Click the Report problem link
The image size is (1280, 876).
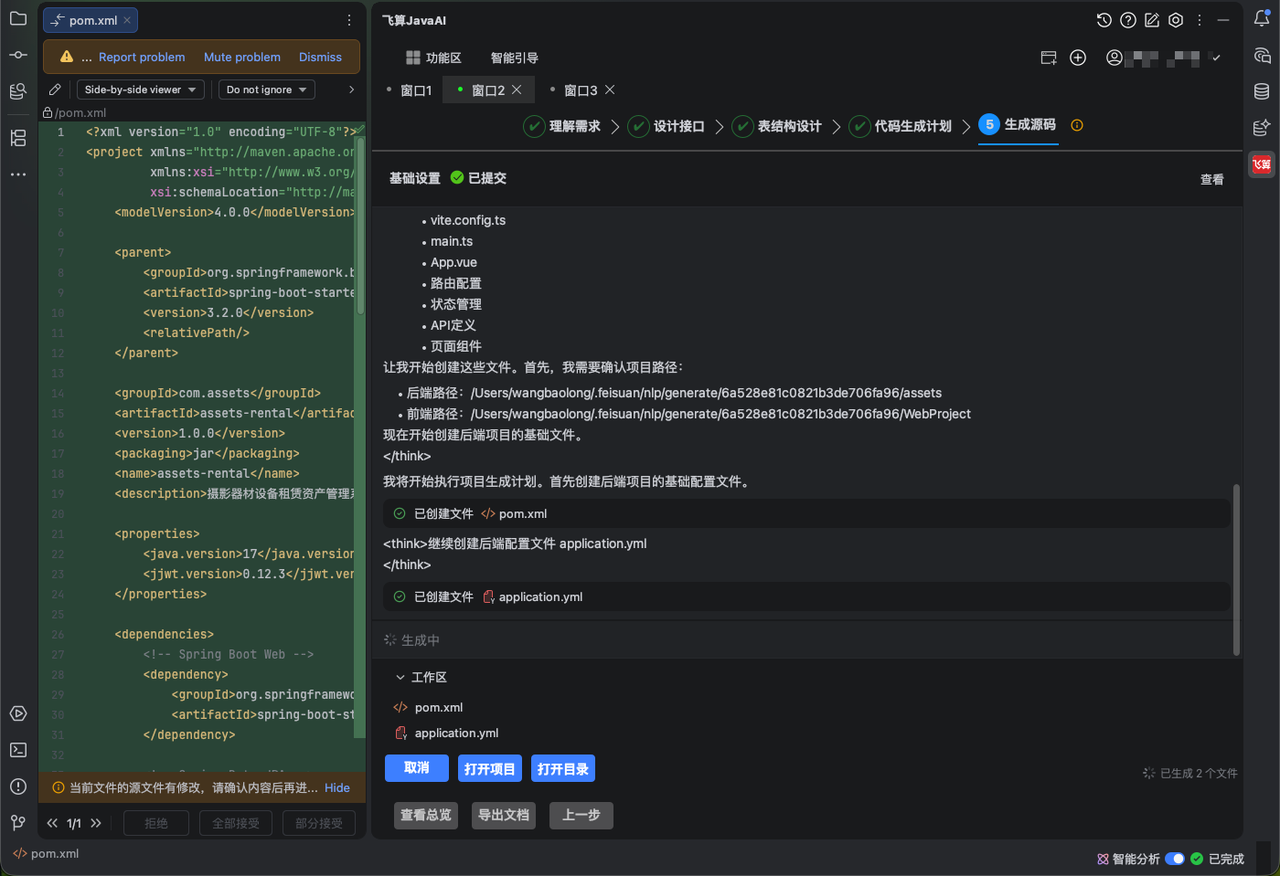pos(142,57)
